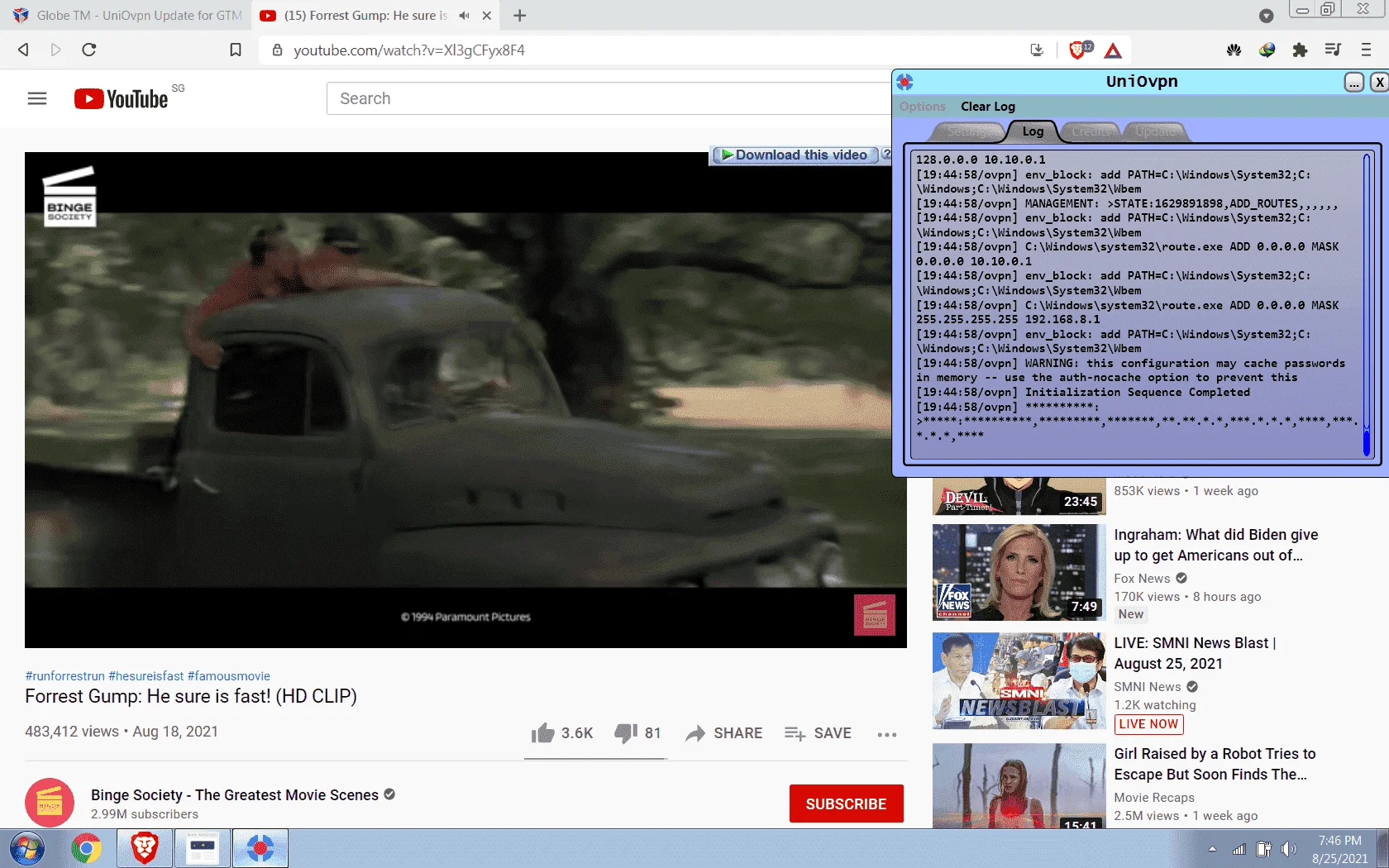Click Clear Log in UniOvpn
1389x868 pixels.
[x=988, y=107]
